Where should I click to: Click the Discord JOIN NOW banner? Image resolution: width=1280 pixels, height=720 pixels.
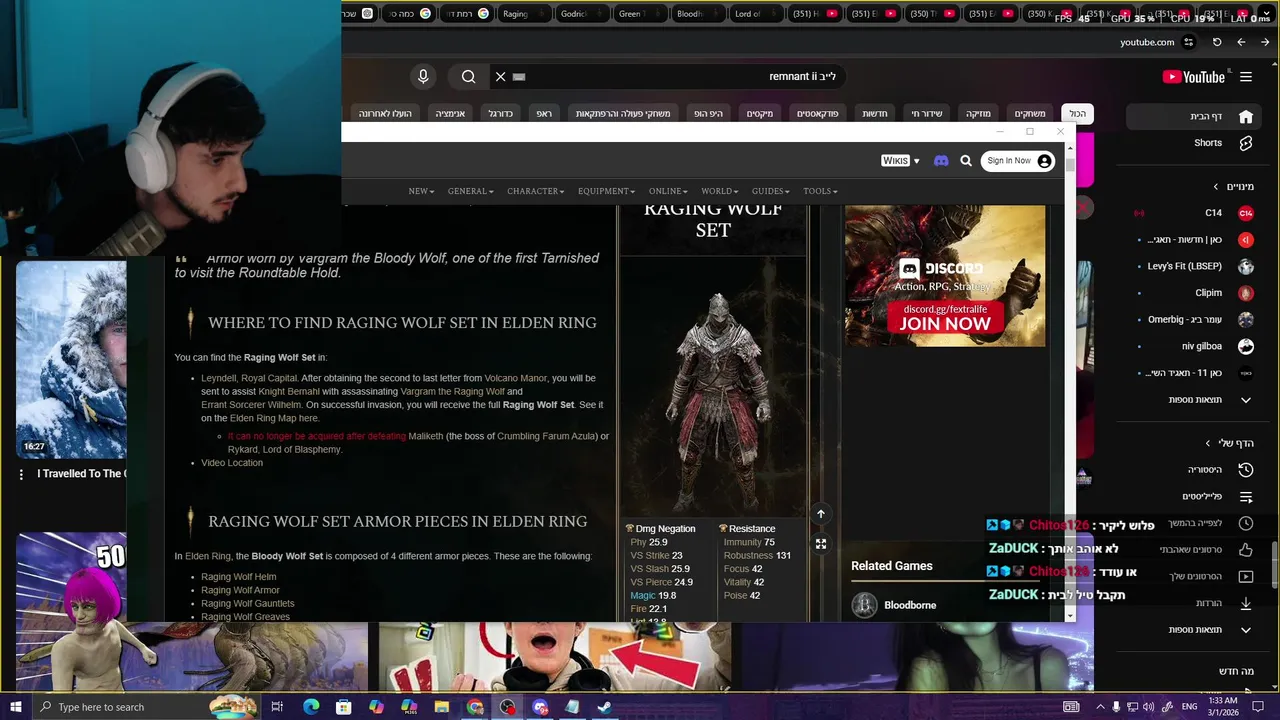pos(945,318)
